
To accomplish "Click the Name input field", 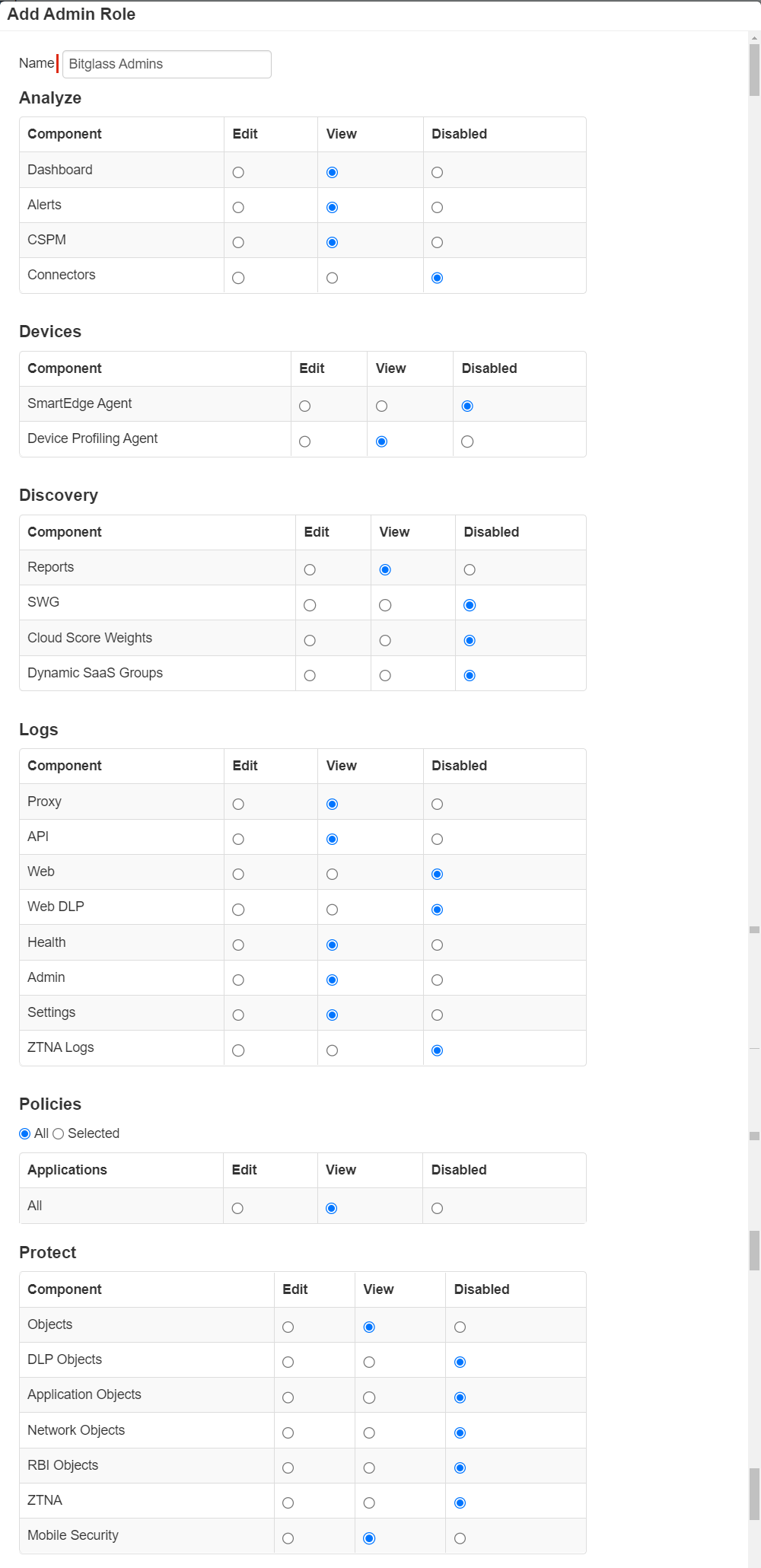I will point(167,64).
